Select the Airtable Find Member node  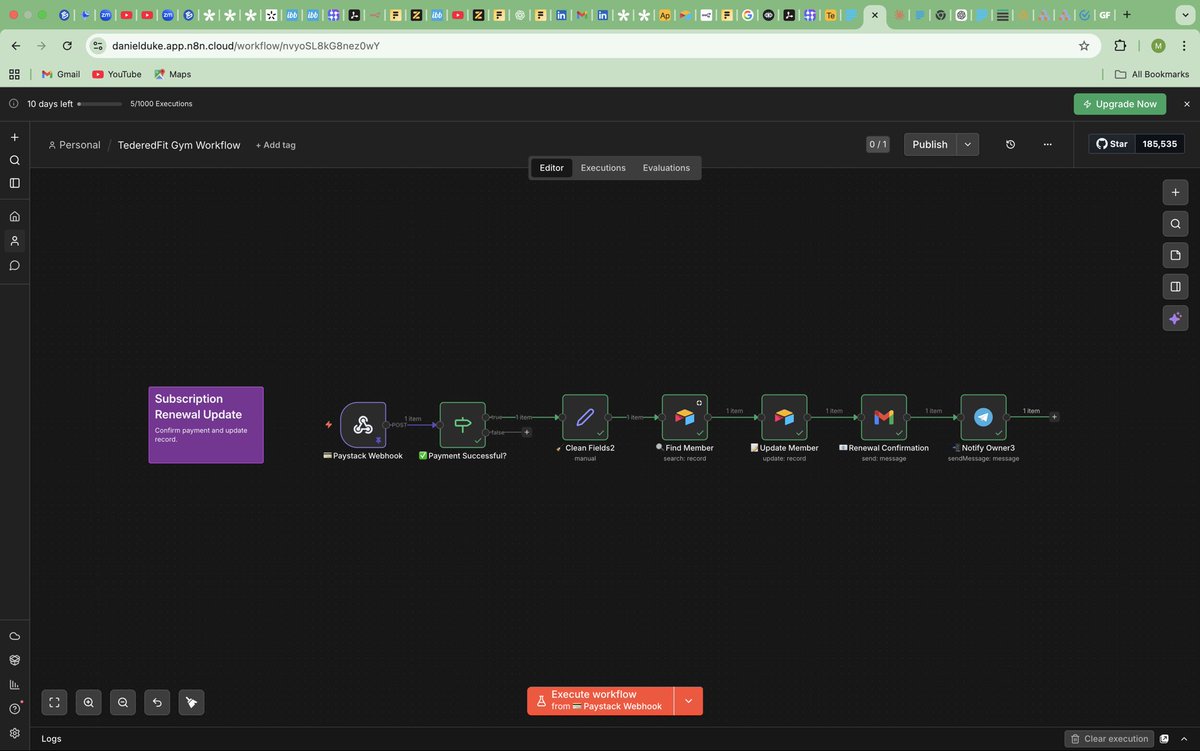(x=685, y=417)
